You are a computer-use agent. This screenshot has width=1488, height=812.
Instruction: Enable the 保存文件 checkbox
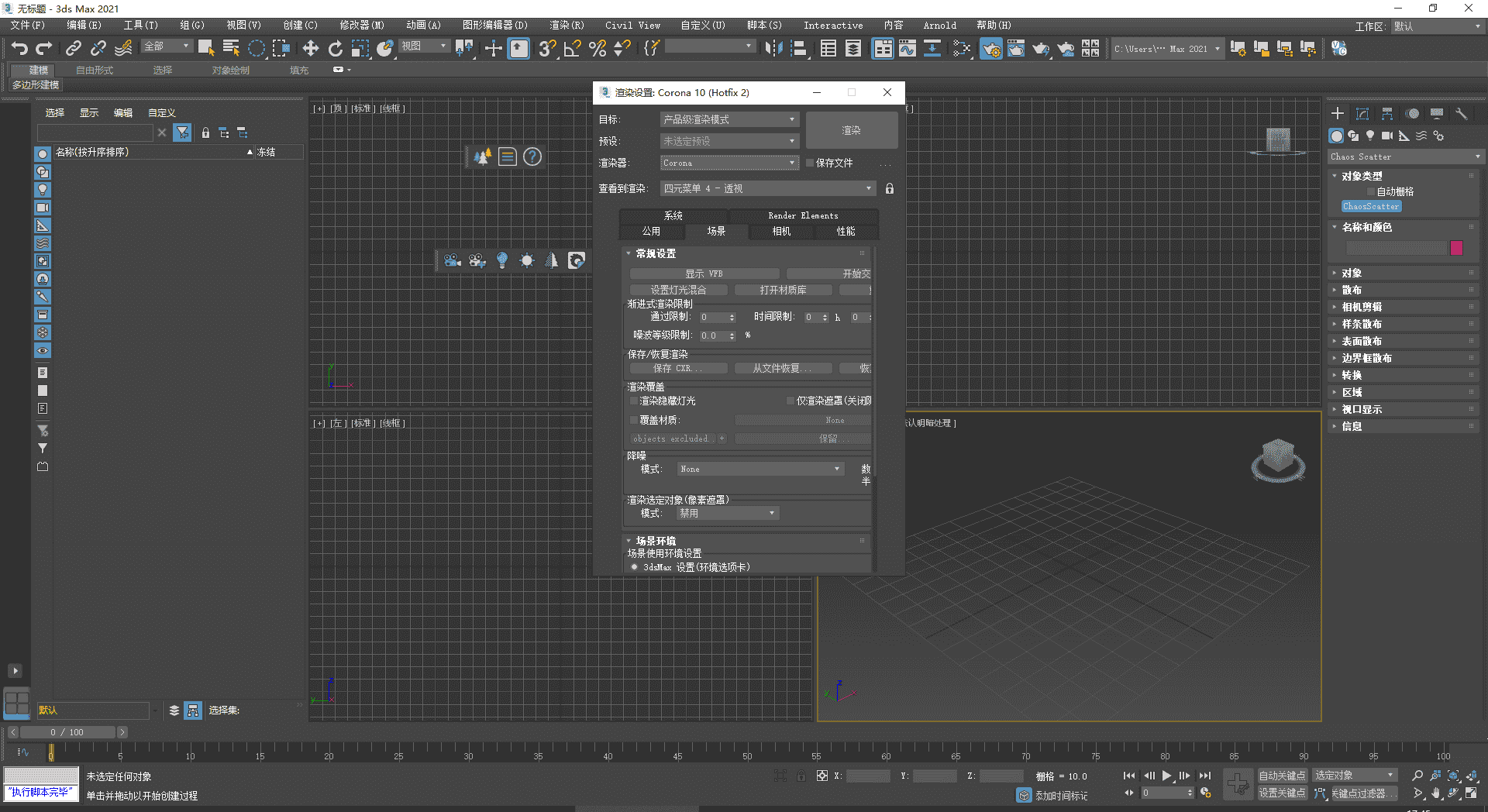810,163
